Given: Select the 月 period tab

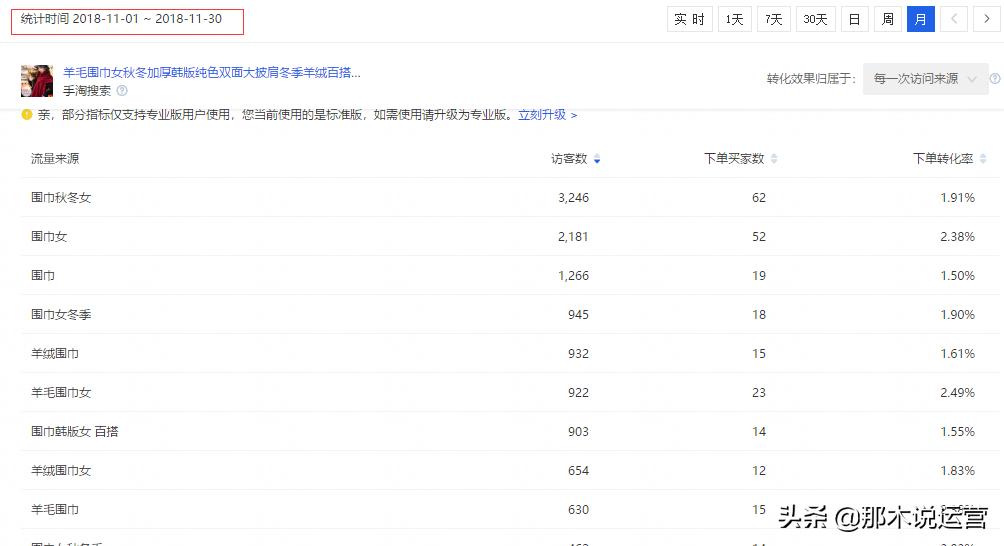Looking at the screenshot, I should (x=921, y=19).
